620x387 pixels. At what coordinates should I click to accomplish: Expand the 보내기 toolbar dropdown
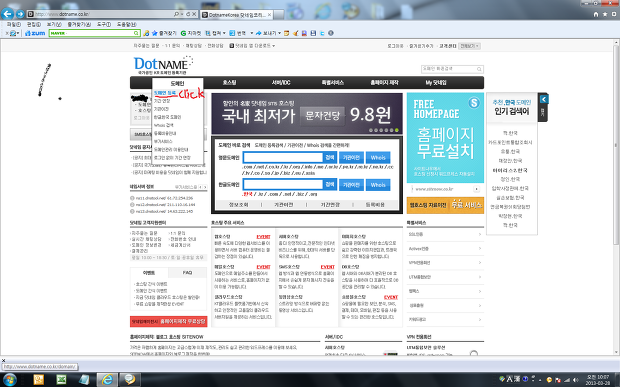click(280, 33)
